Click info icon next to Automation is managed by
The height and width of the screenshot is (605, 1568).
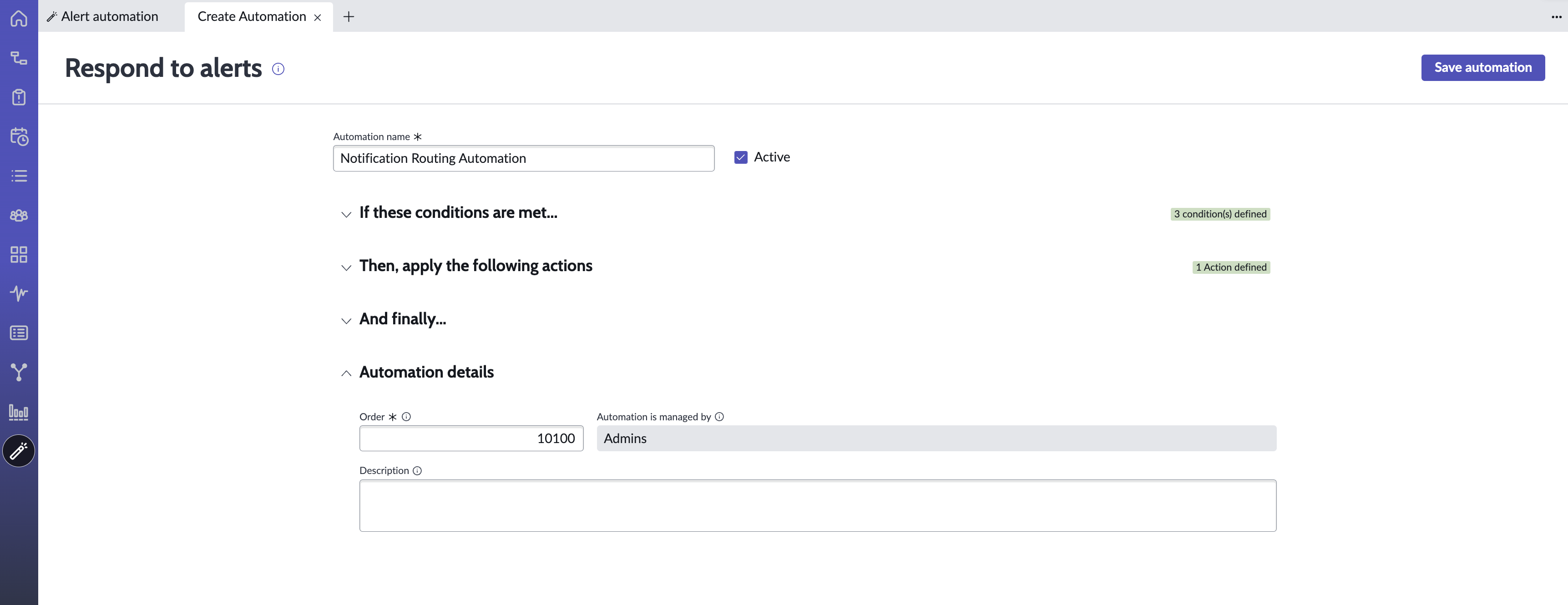coord(719,417)
